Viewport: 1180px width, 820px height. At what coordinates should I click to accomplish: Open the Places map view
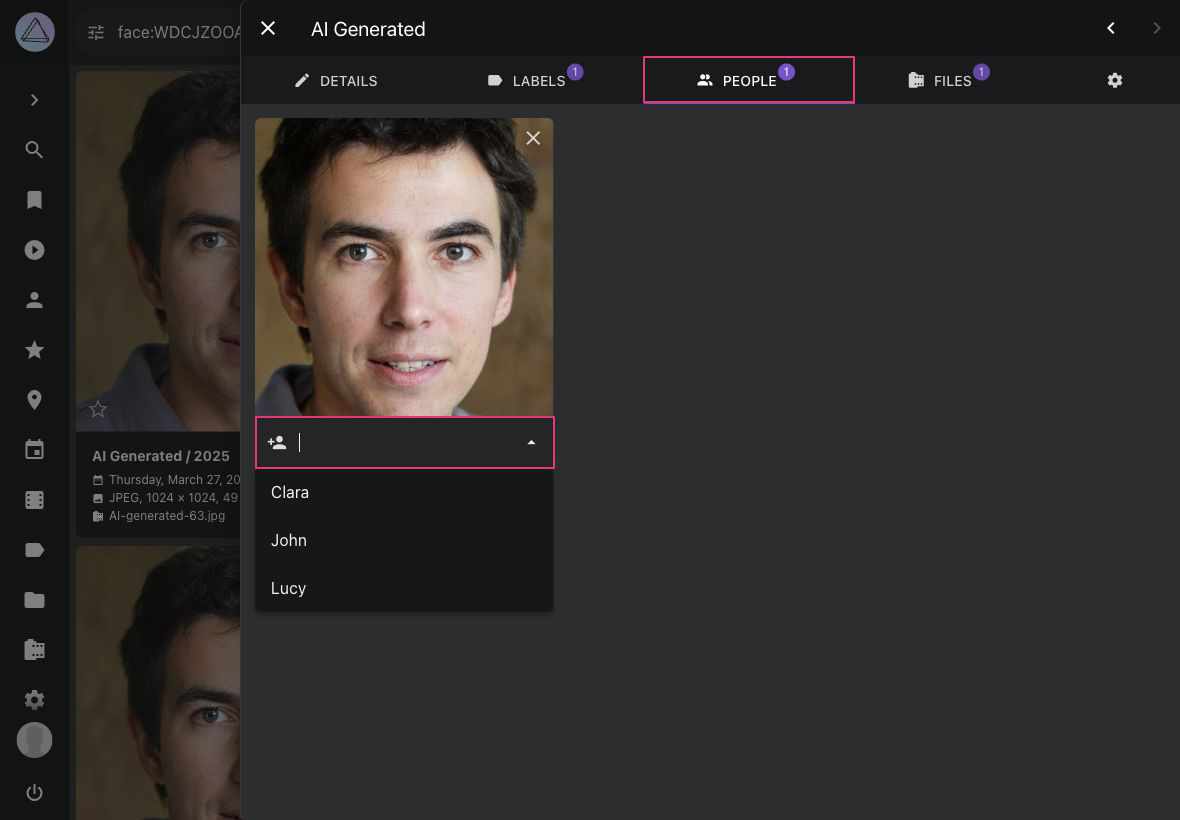coord(34,399)
